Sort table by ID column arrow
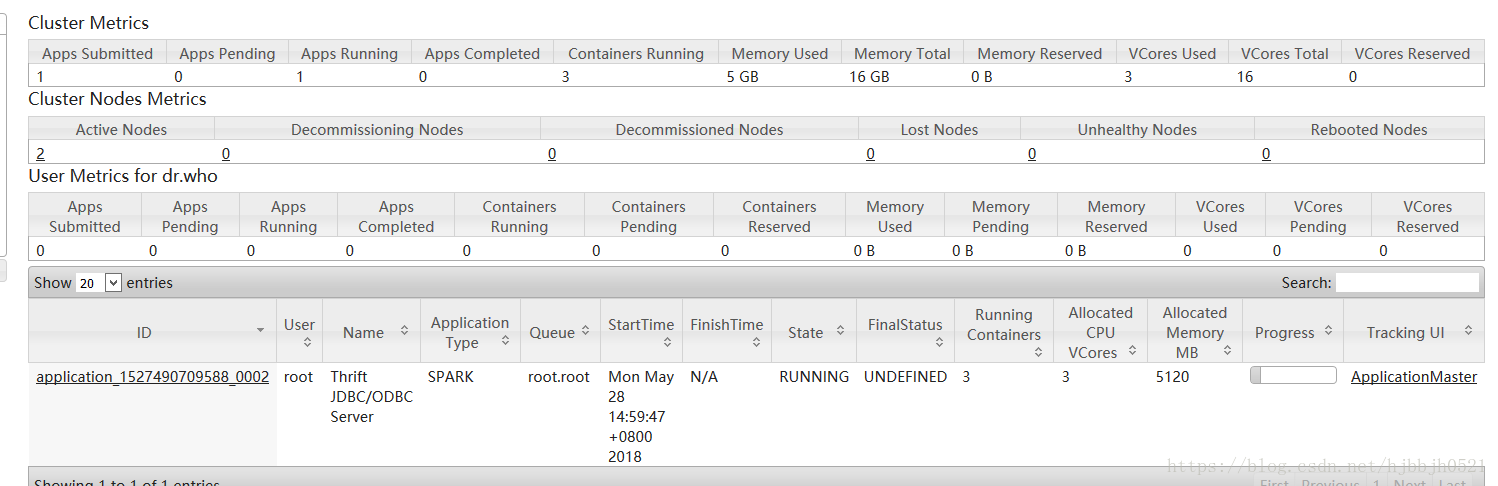 coord(261,331)
